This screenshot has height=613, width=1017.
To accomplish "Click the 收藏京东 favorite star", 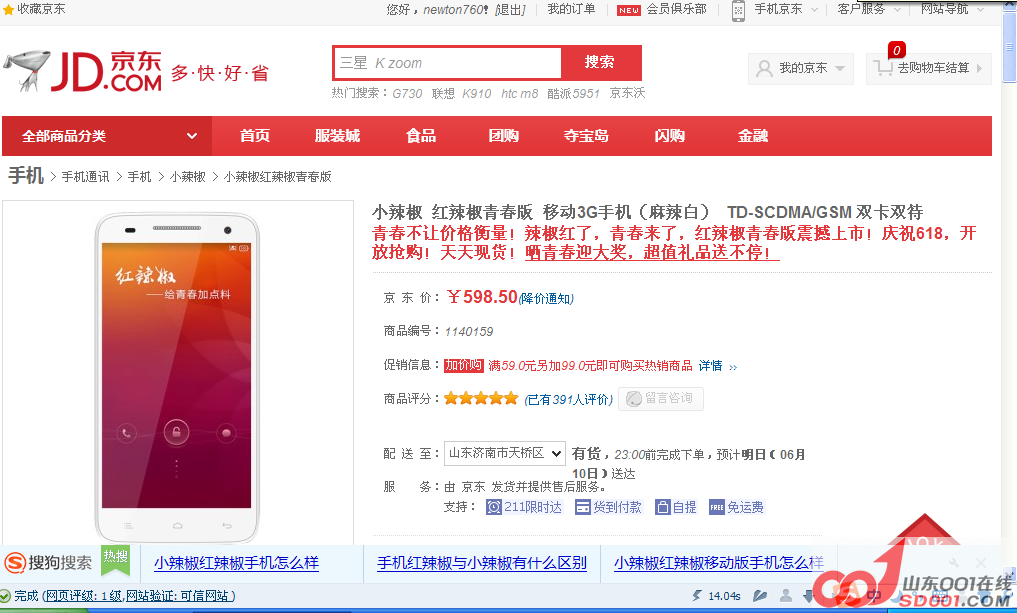I will tap(8, 9).
